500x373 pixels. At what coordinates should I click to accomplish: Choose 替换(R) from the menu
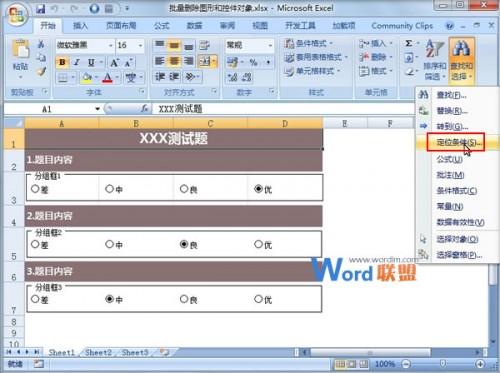tap(458, 111)
